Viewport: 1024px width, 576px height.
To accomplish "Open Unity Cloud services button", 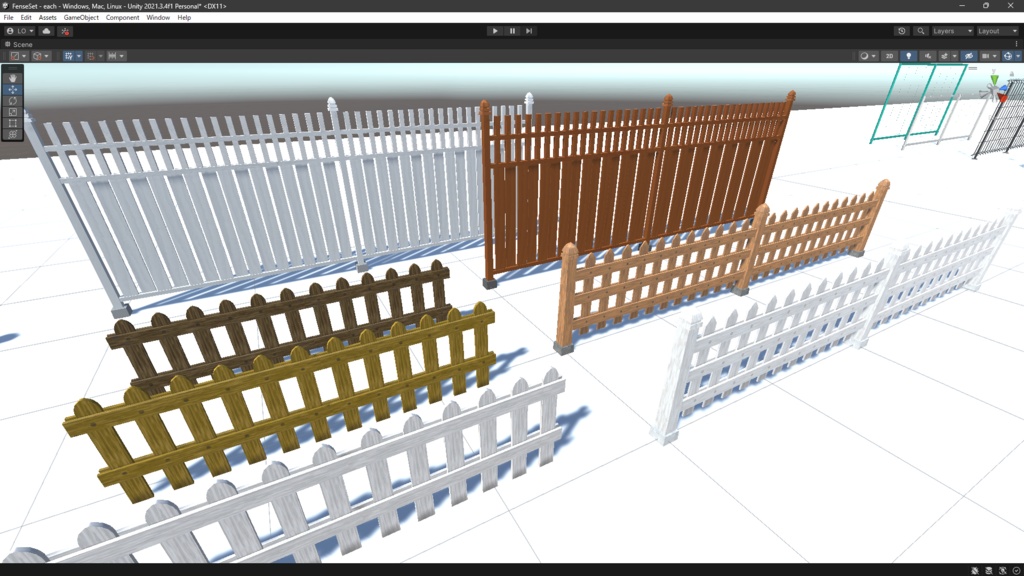I will click(46, 31).
